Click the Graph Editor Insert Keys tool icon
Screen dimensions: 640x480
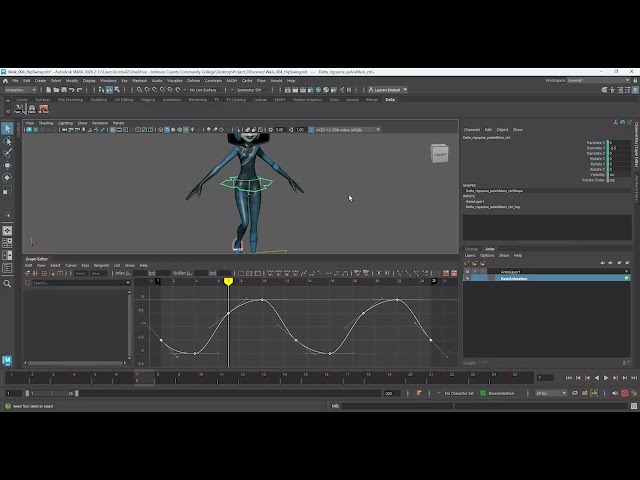tap(35, 273)
